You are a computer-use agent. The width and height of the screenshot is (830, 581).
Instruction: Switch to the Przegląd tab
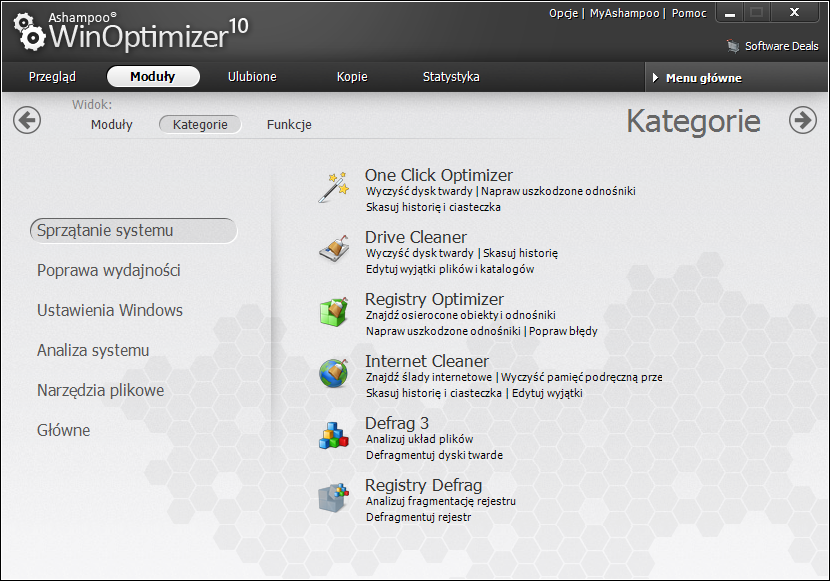click(x=52, y=77)
